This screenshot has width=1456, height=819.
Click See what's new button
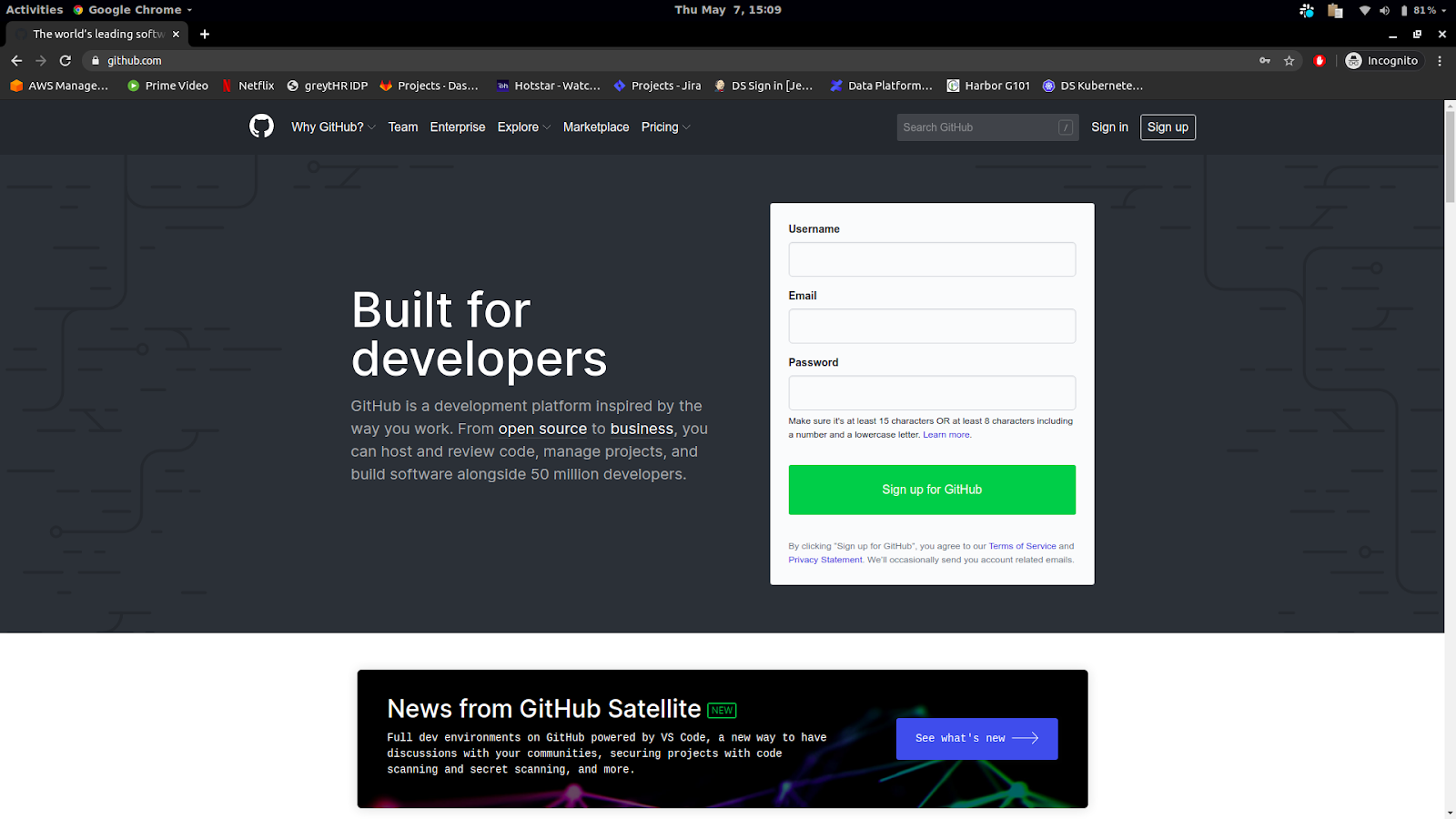[x=976, y=738]
